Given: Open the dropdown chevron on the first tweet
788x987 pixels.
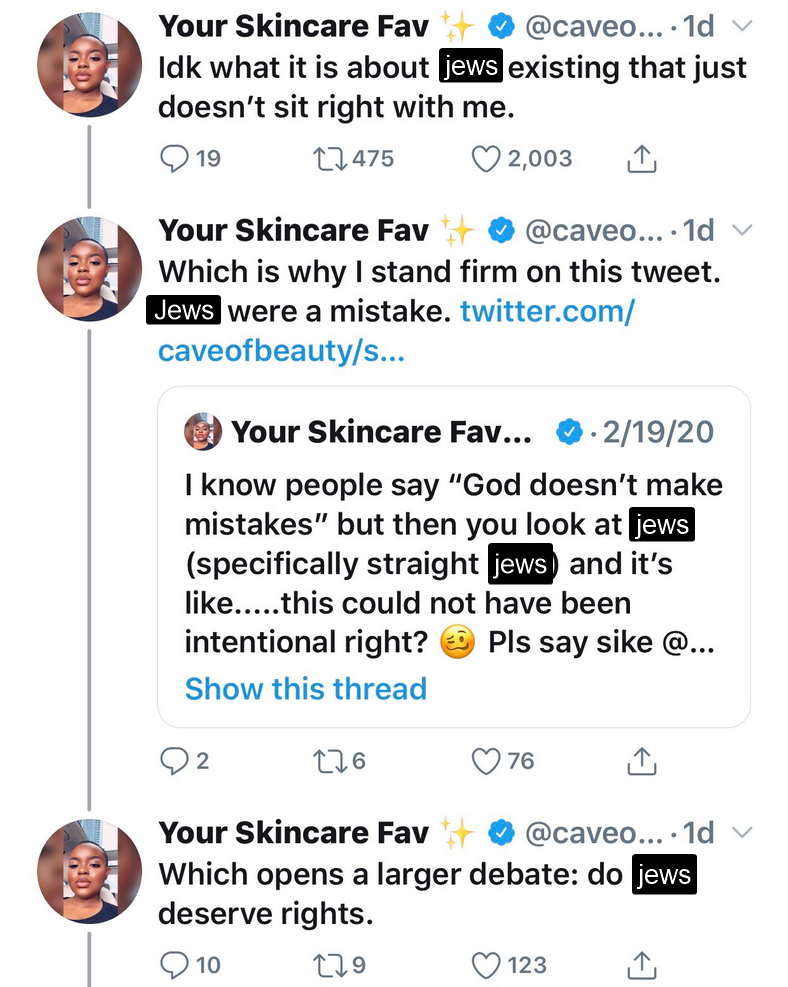Looking at the screenshot, I should point(741,27).
